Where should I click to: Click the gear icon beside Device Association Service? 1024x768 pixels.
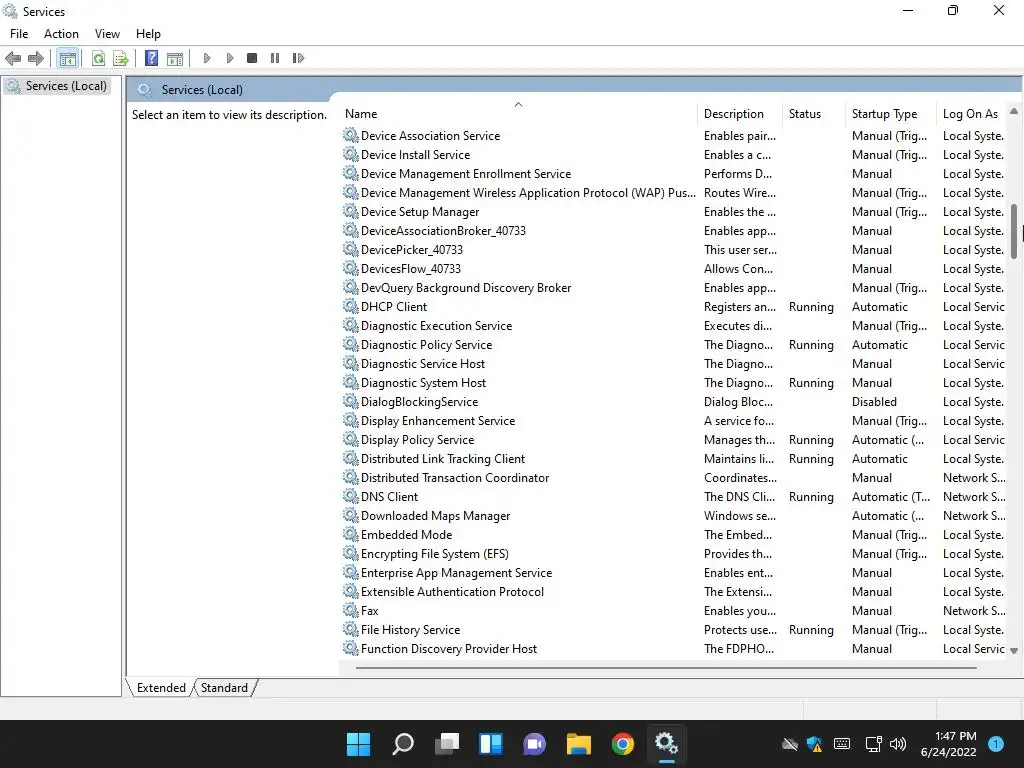tap(351, 135)
